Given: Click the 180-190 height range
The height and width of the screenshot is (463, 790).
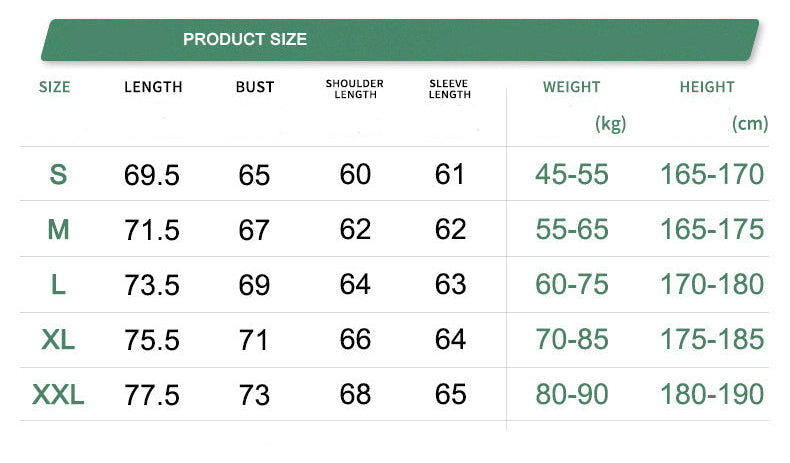Looking at the screenshot, I should click(712, 394).
